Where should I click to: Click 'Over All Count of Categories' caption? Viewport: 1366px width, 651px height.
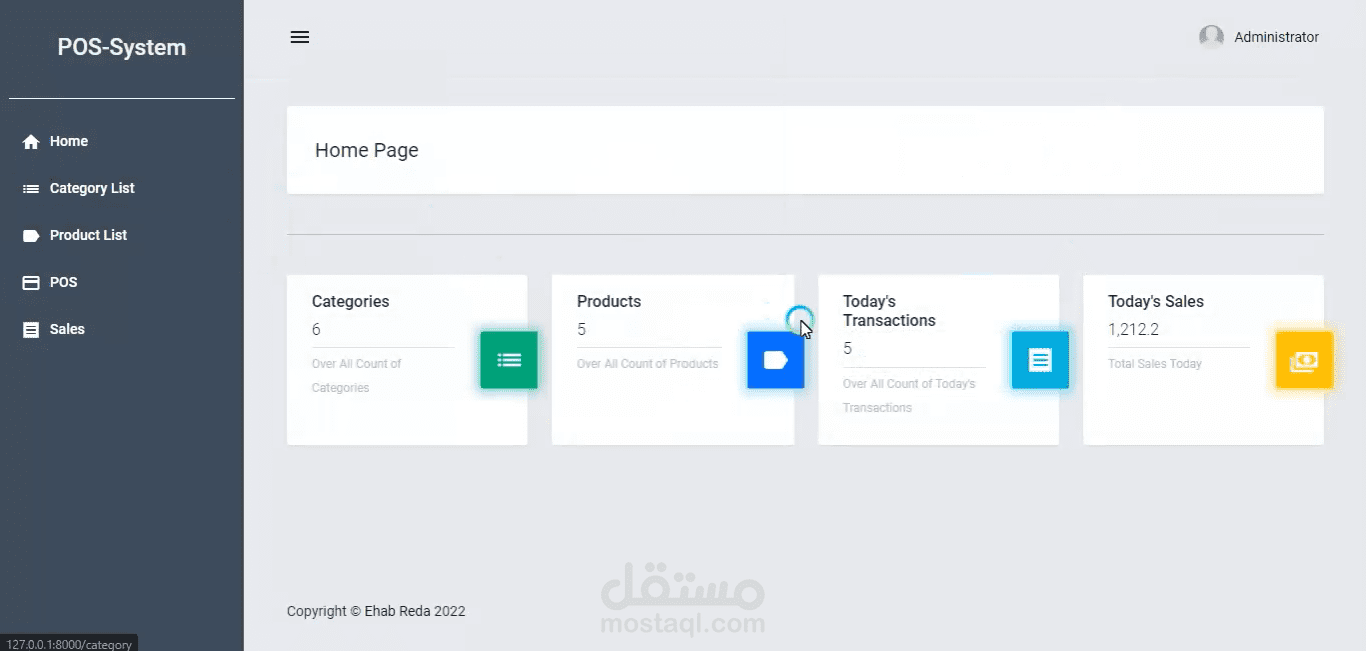coord(356,376)
